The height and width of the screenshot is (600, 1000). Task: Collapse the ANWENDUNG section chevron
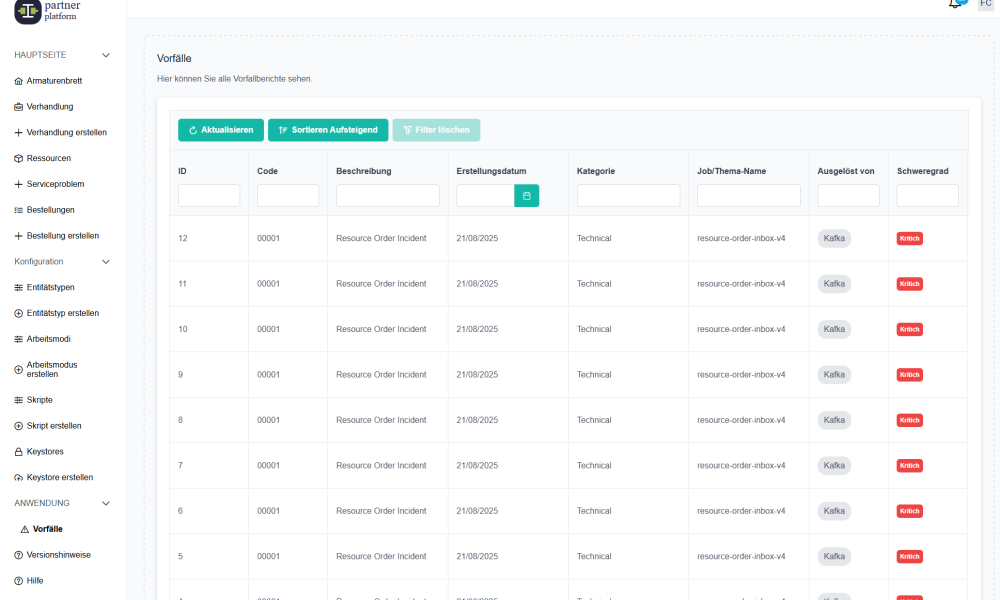[x=106, y=503]
